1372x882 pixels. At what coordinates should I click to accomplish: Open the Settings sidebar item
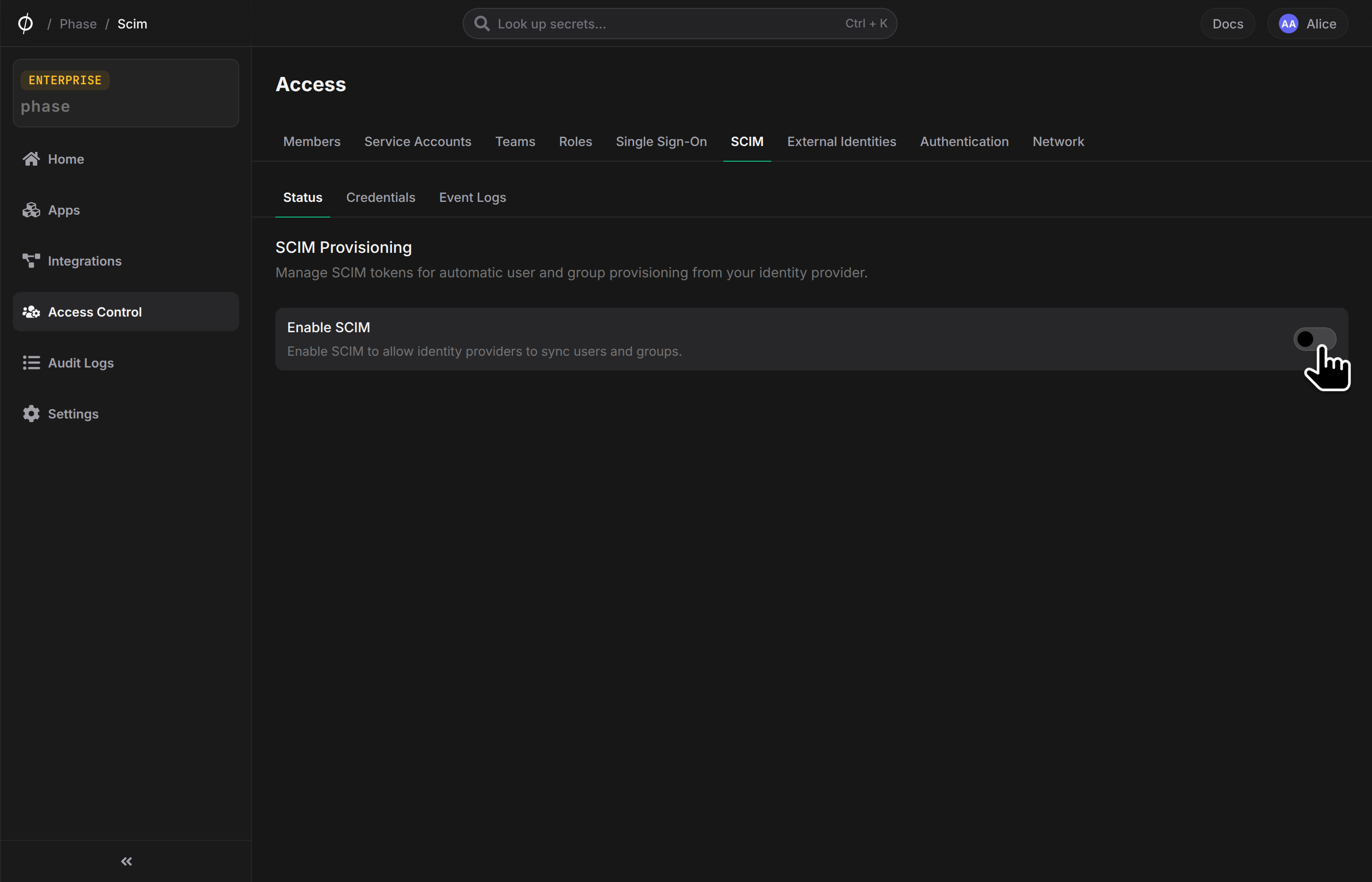pyautogui.click(x=125, y=414)
